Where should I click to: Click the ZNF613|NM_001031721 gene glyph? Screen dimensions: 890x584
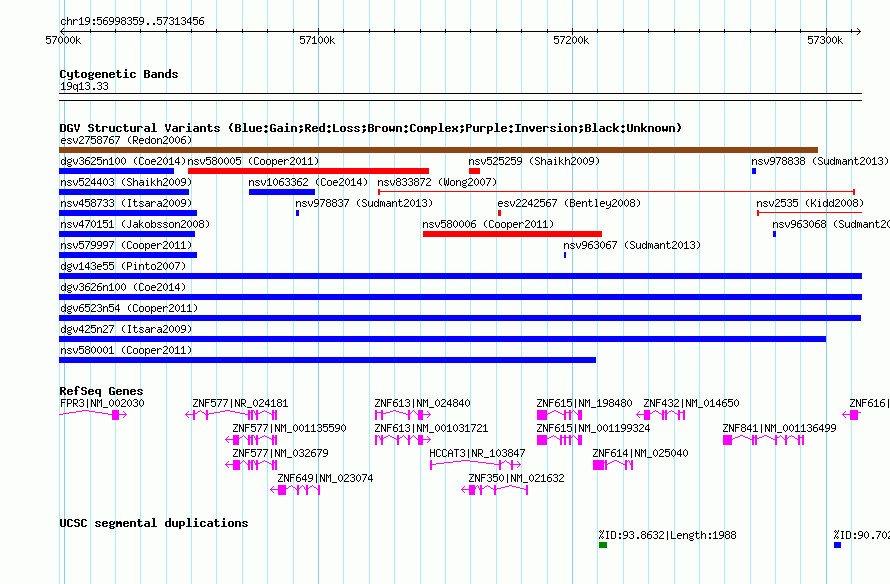tap(403, 440)
